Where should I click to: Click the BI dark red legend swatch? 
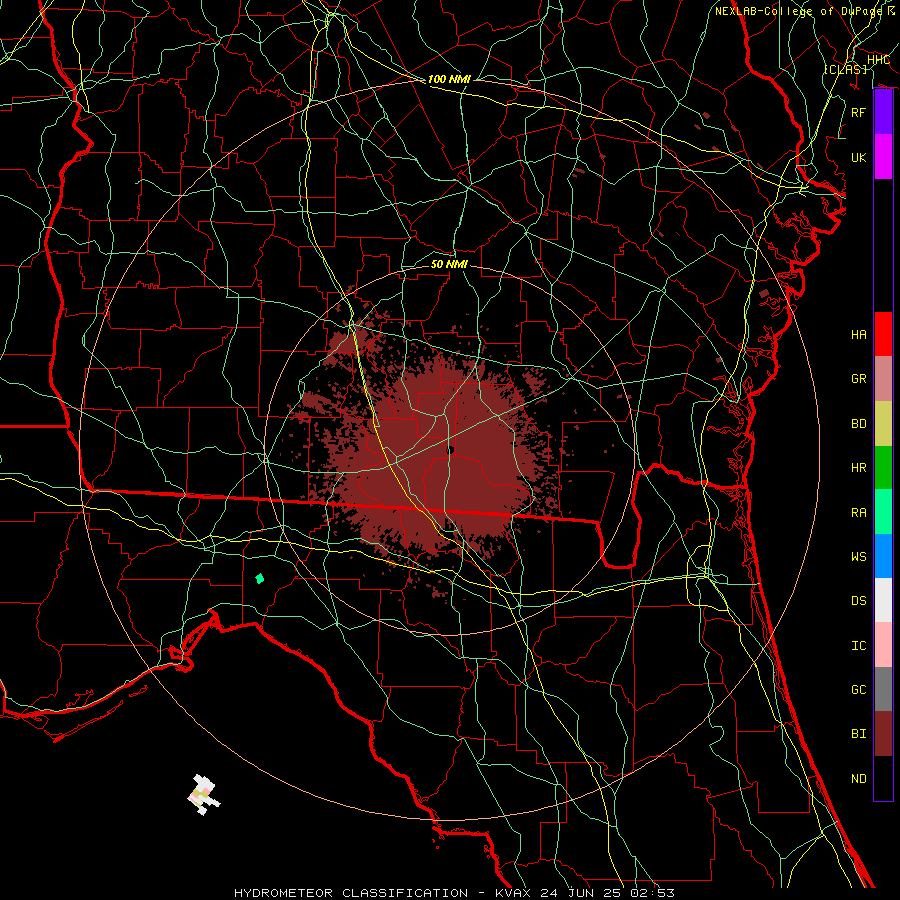(883, 734)
